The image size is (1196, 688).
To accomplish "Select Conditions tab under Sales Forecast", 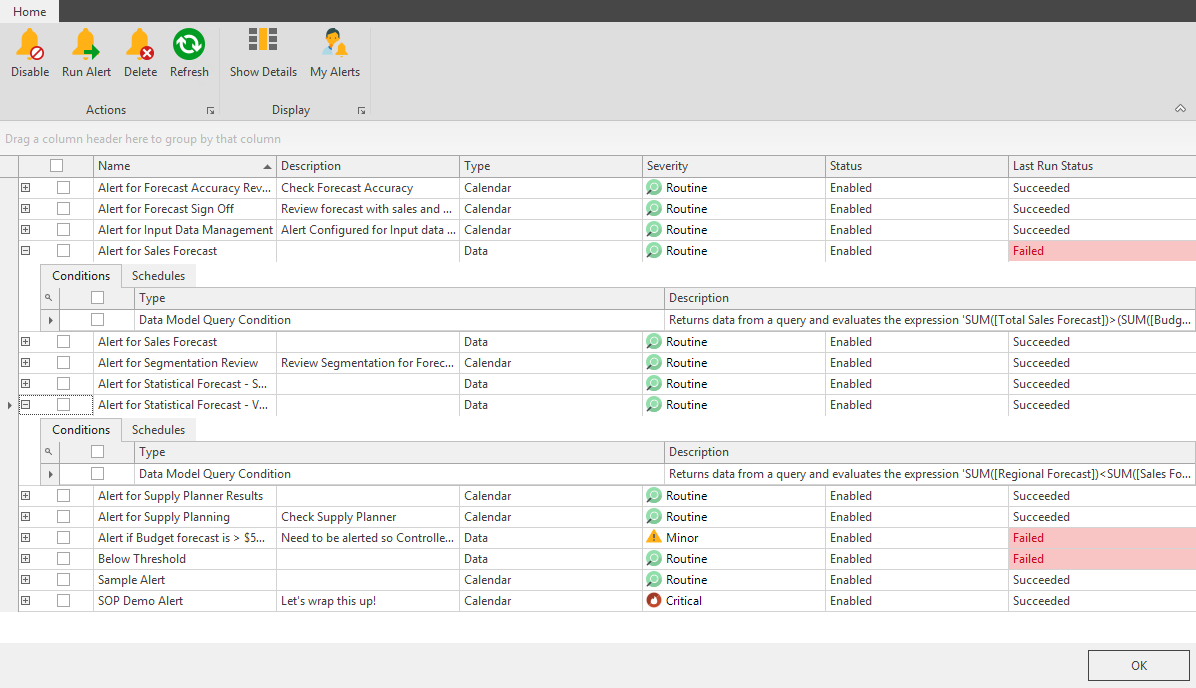I will click(81, 276).
